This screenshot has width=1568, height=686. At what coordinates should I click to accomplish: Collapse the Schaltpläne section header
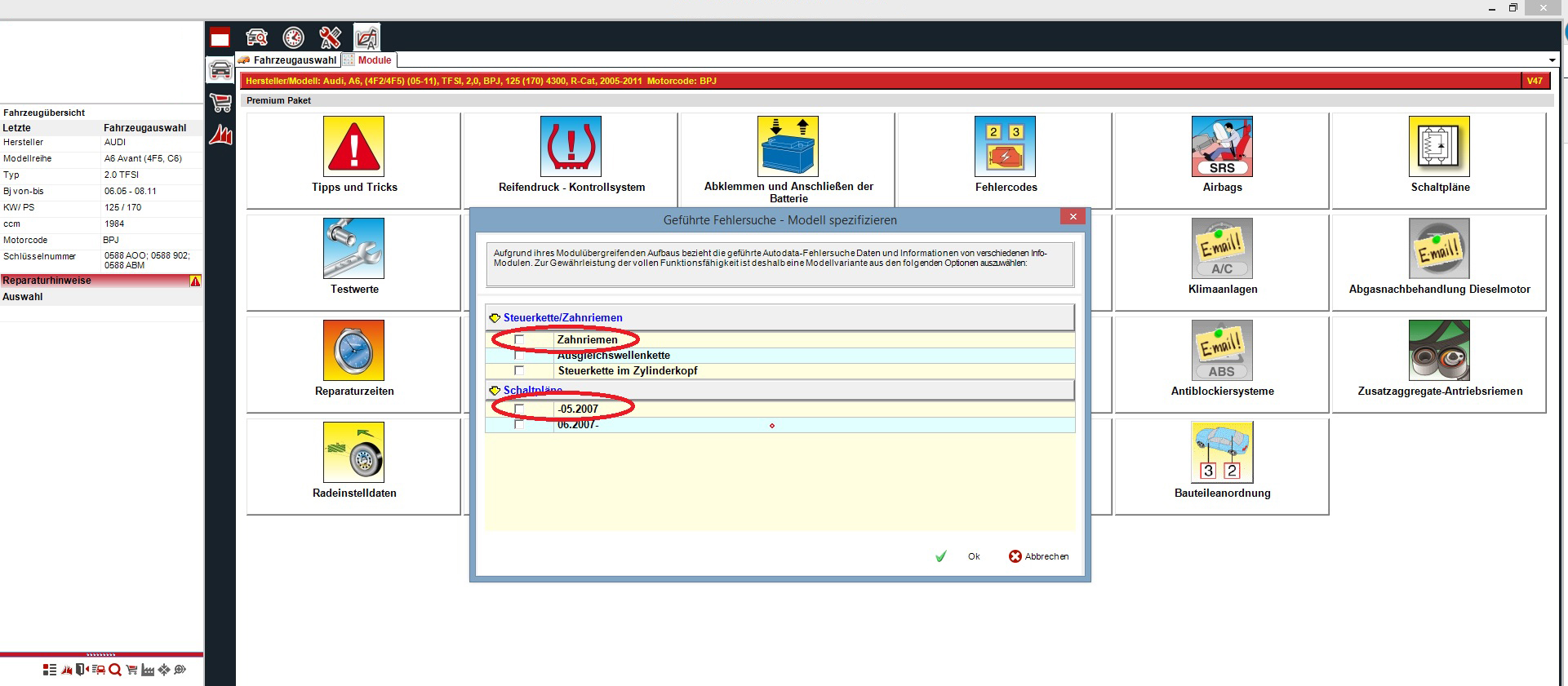coord(495,391)
